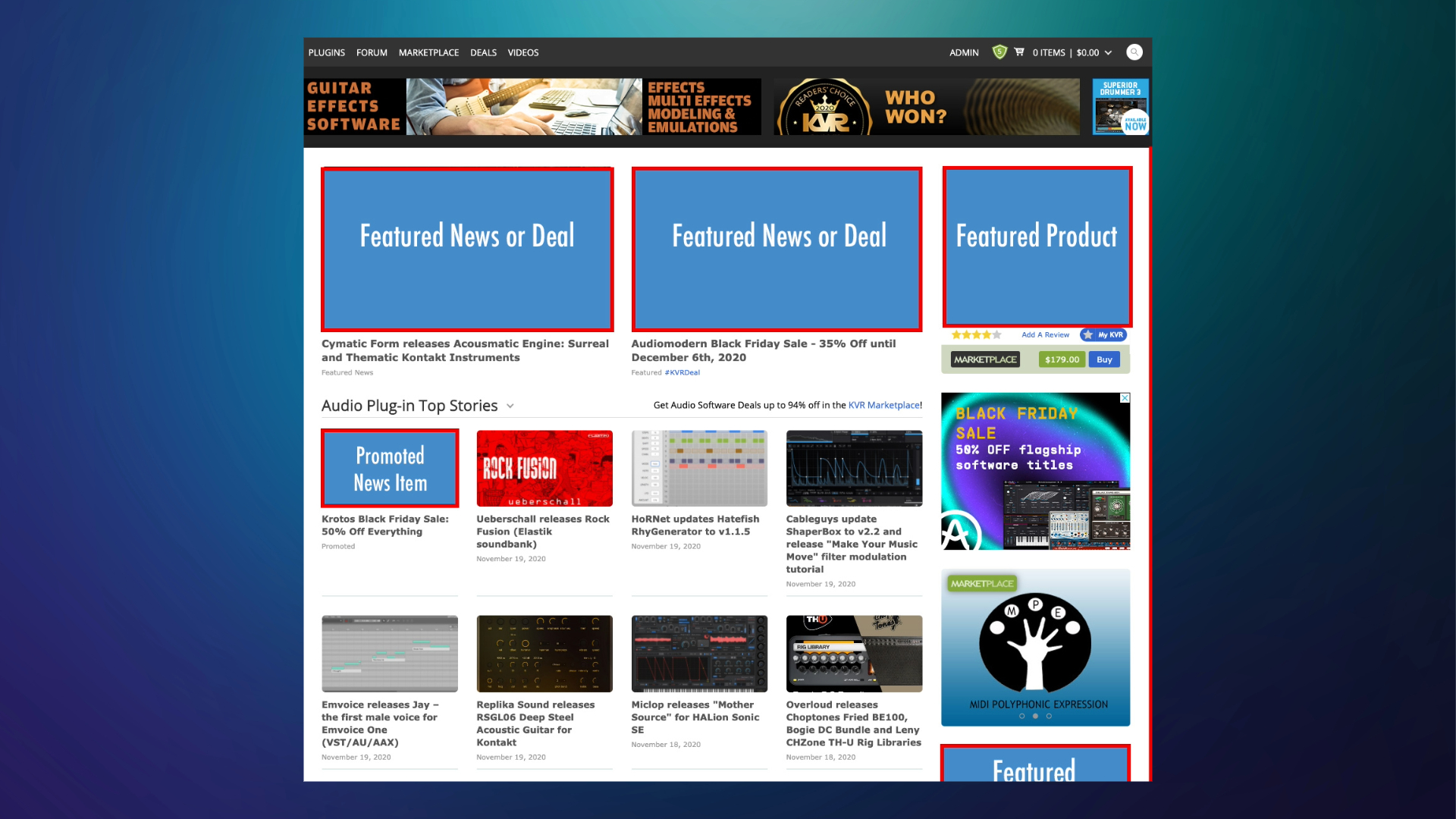
Task: Click the Rock Fusion ueberschall thumbnail
Action: pos(544,468)
